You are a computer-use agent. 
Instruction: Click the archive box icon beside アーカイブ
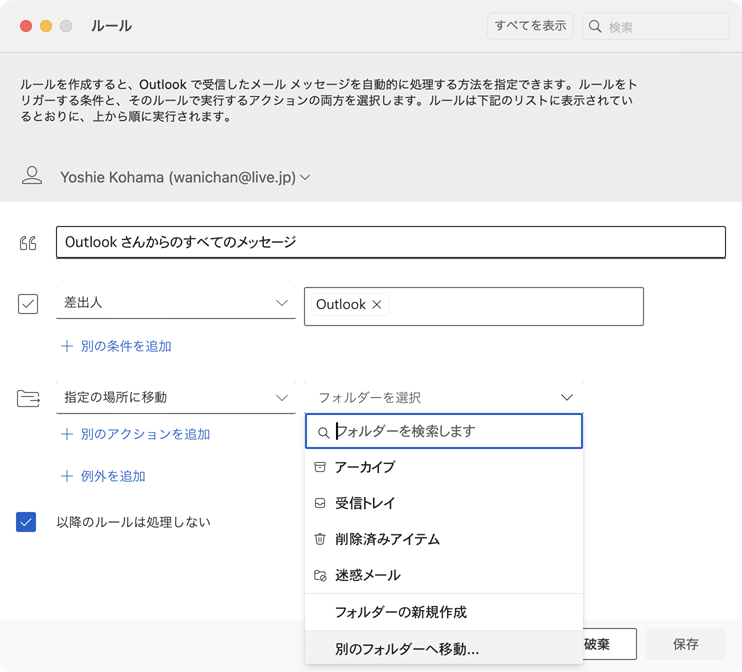coord(320,467)
